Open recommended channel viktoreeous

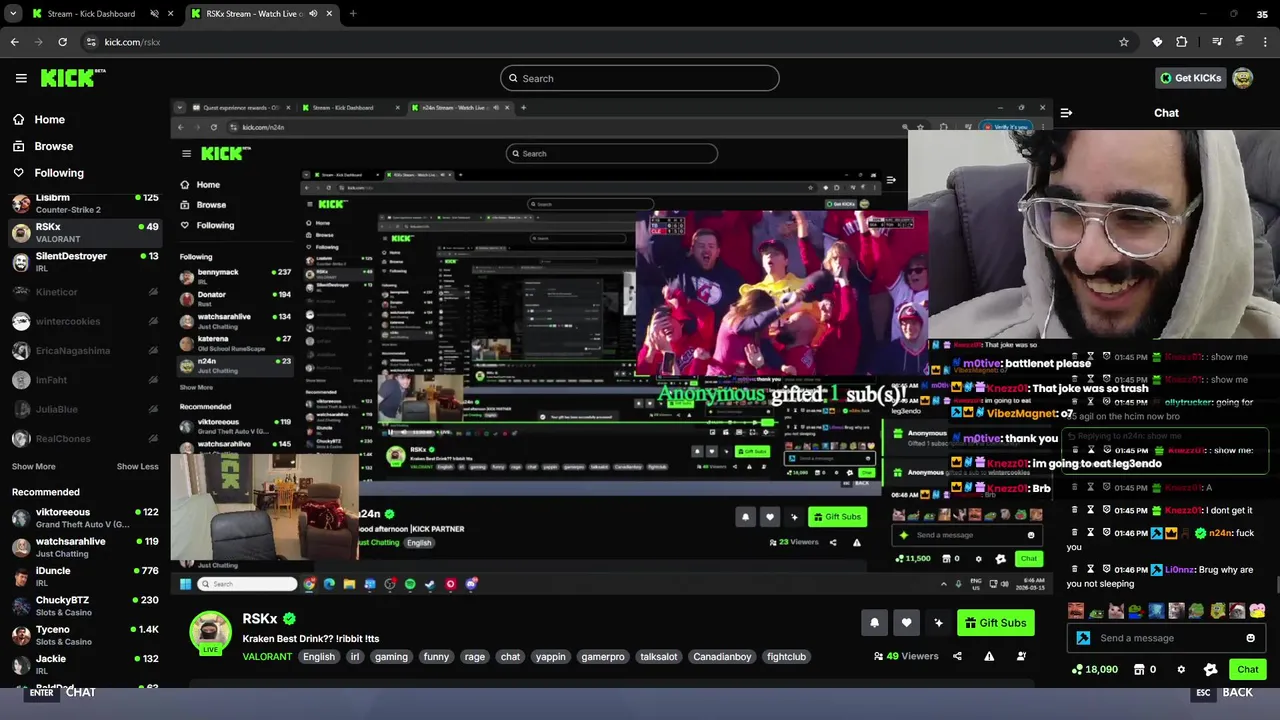click(85, 518)
